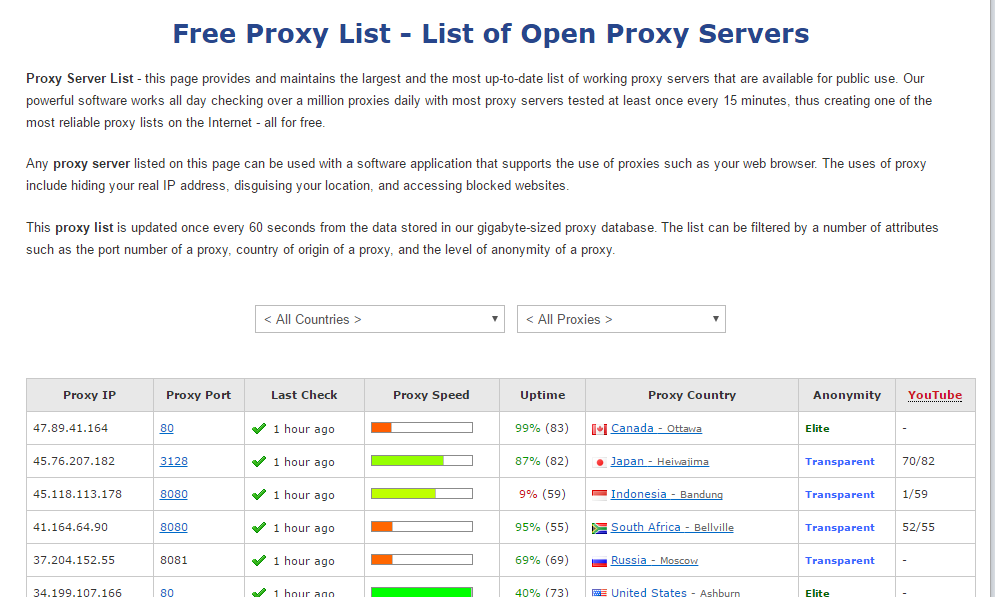Click the Russia flag icon
This screenshot has height=597, width=995.
click(599, 561)
